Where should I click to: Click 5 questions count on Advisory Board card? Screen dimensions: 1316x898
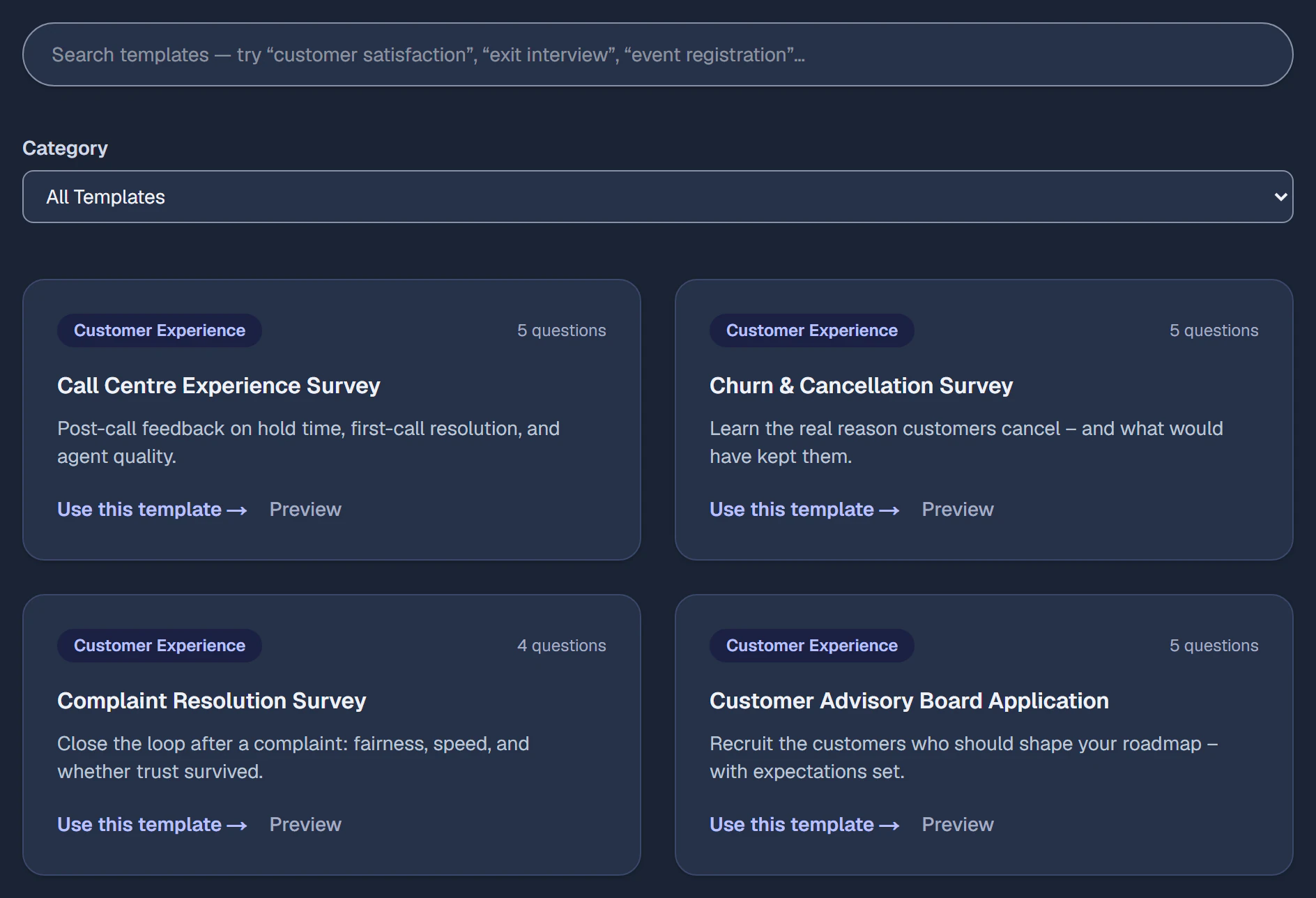[1214, 646]
